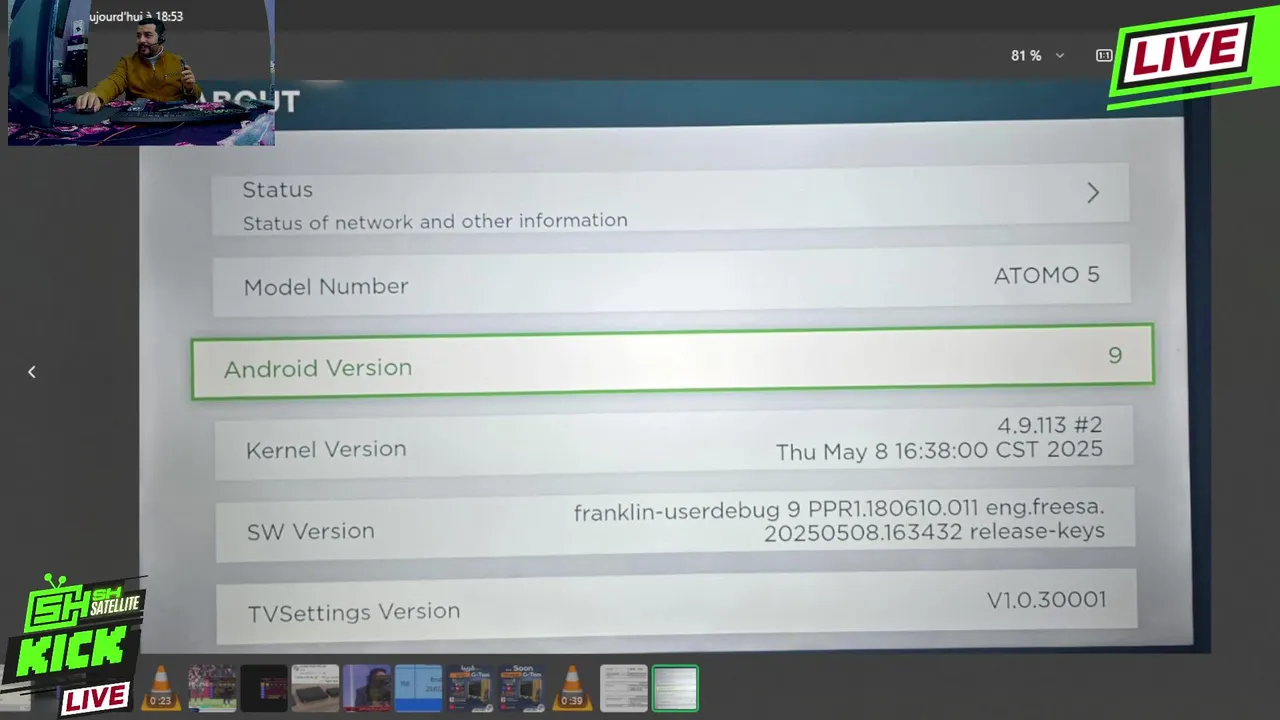Open the VLC video thumbnail marked 0:23
The height and width of the screenshot is (720, 1280).
160,688
